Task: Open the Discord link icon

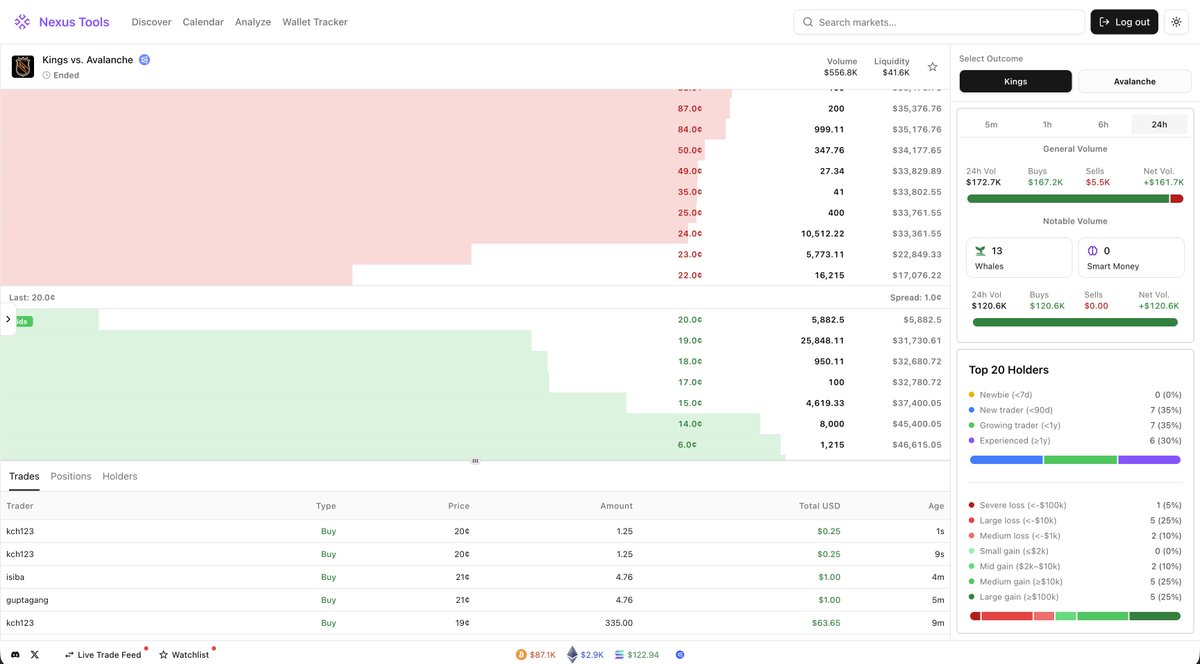Action: [15, 654]
